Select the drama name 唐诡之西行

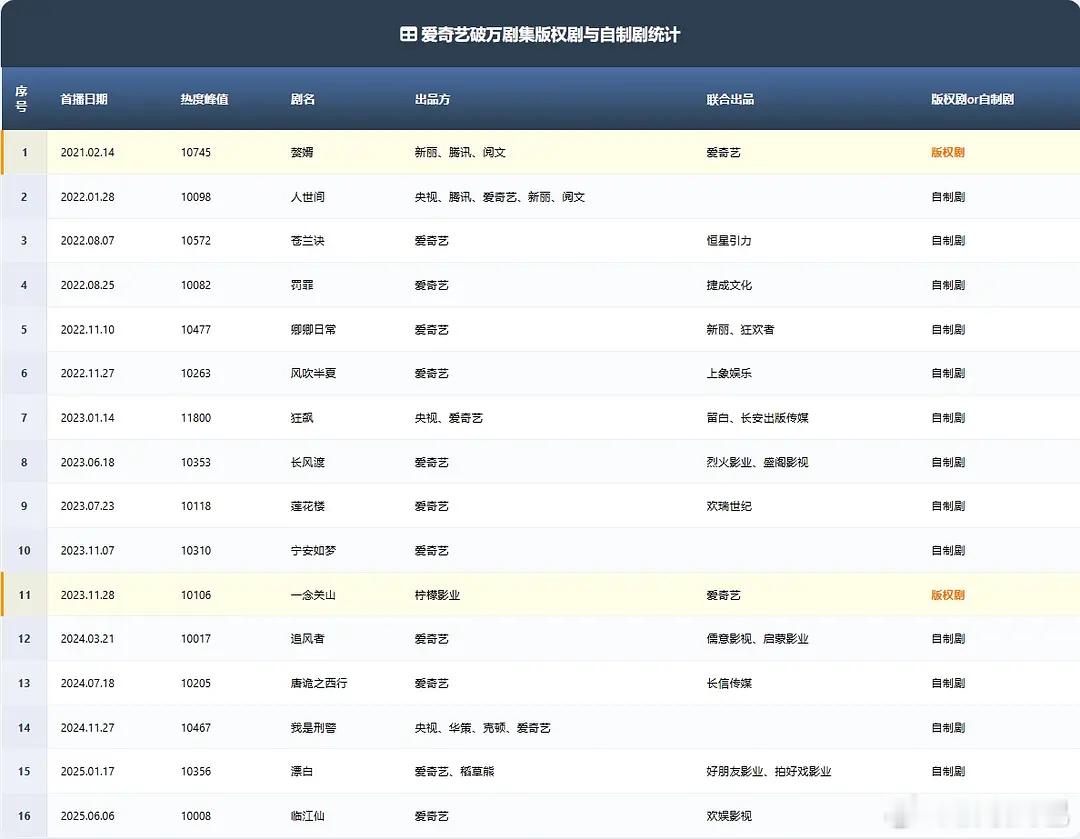pos(319,683)
